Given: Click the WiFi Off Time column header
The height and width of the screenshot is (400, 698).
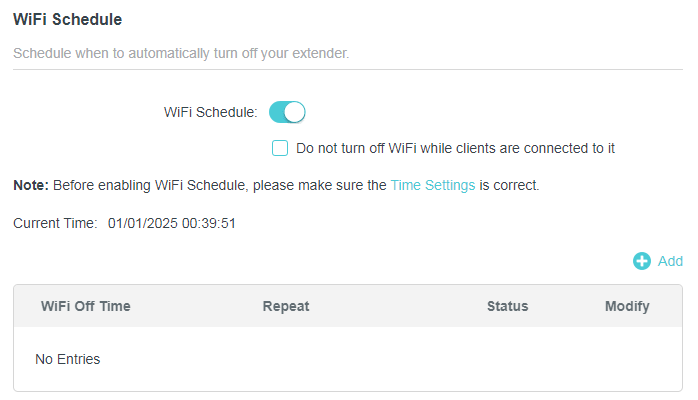Looking at the screenshot, I should [86, 306].
